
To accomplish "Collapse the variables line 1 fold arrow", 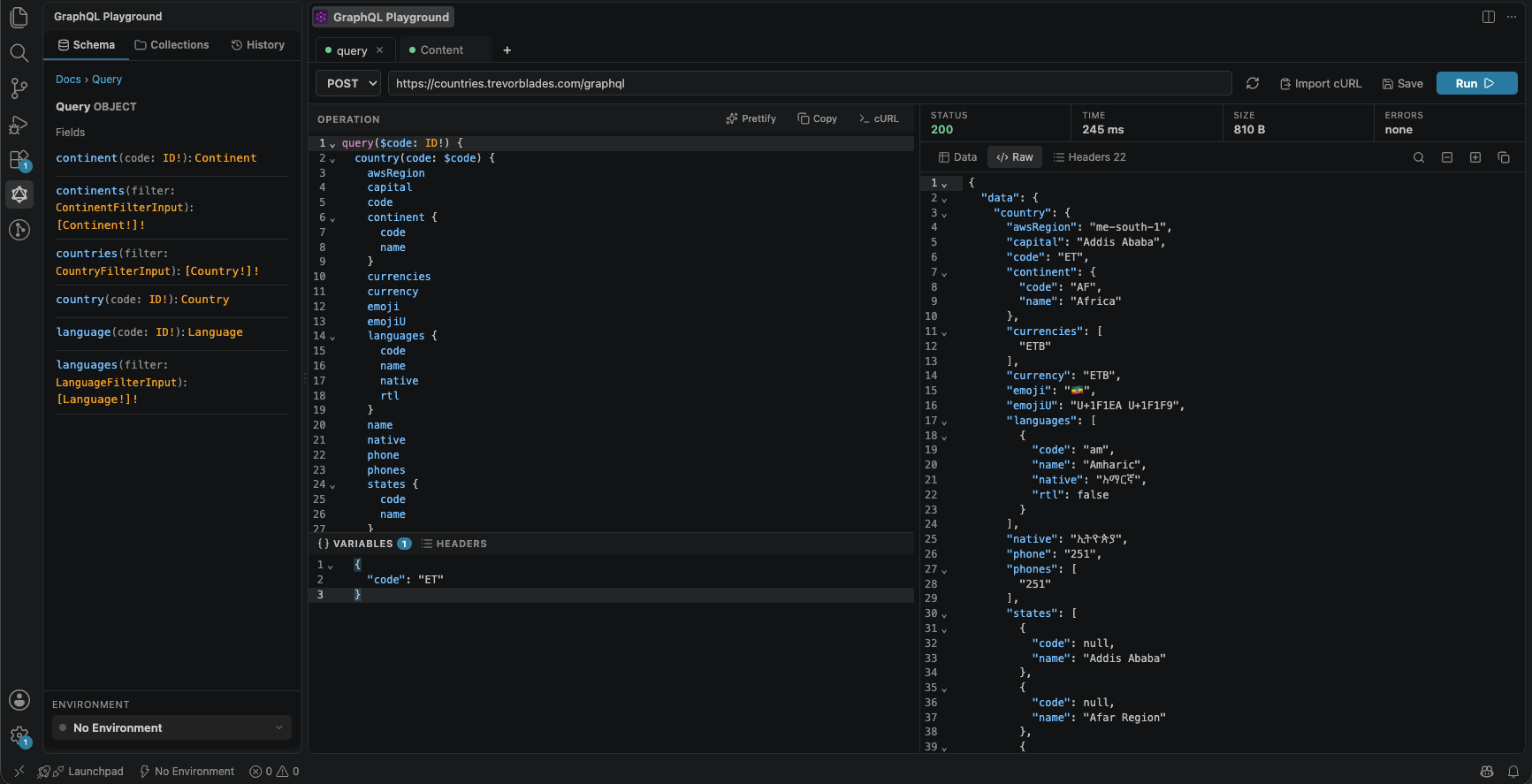I will pyautogui.click(x=331, y=566).
